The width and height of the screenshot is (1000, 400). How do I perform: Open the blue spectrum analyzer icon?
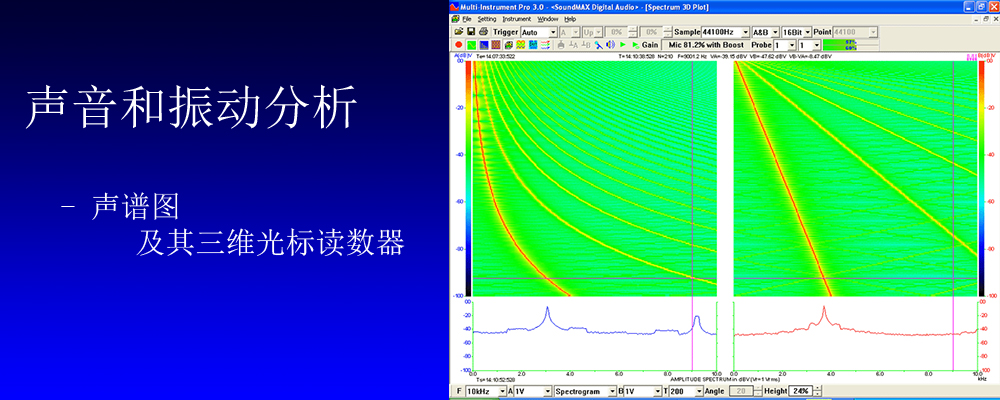pyautogui.click(x=484, y=45)
